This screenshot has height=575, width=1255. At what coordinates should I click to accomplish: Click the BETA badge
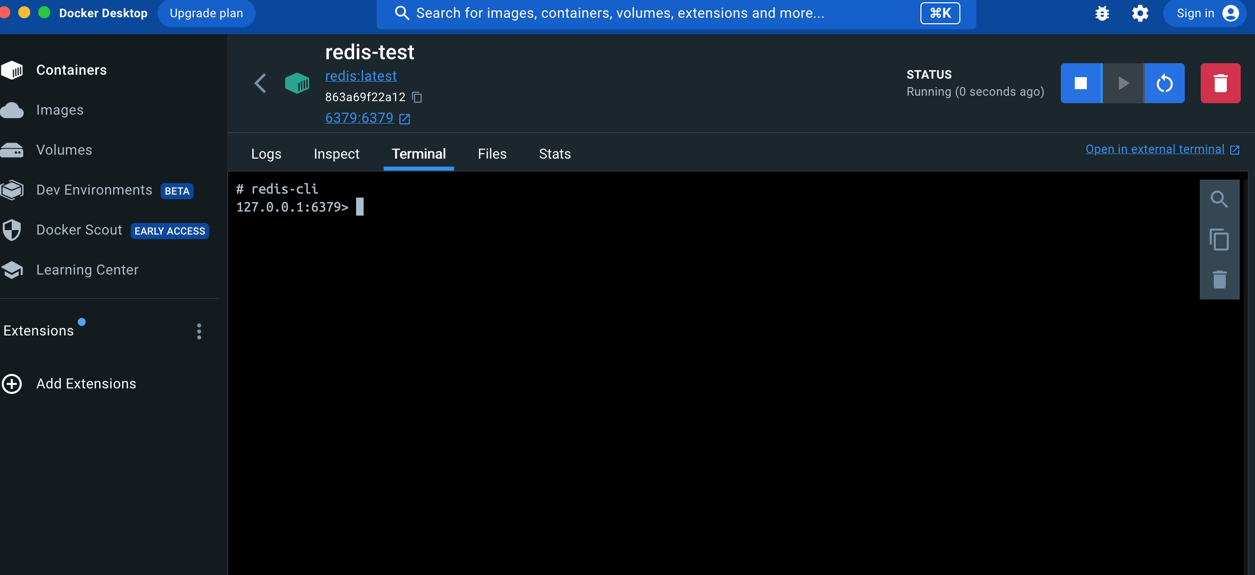[x=177, y=191]
